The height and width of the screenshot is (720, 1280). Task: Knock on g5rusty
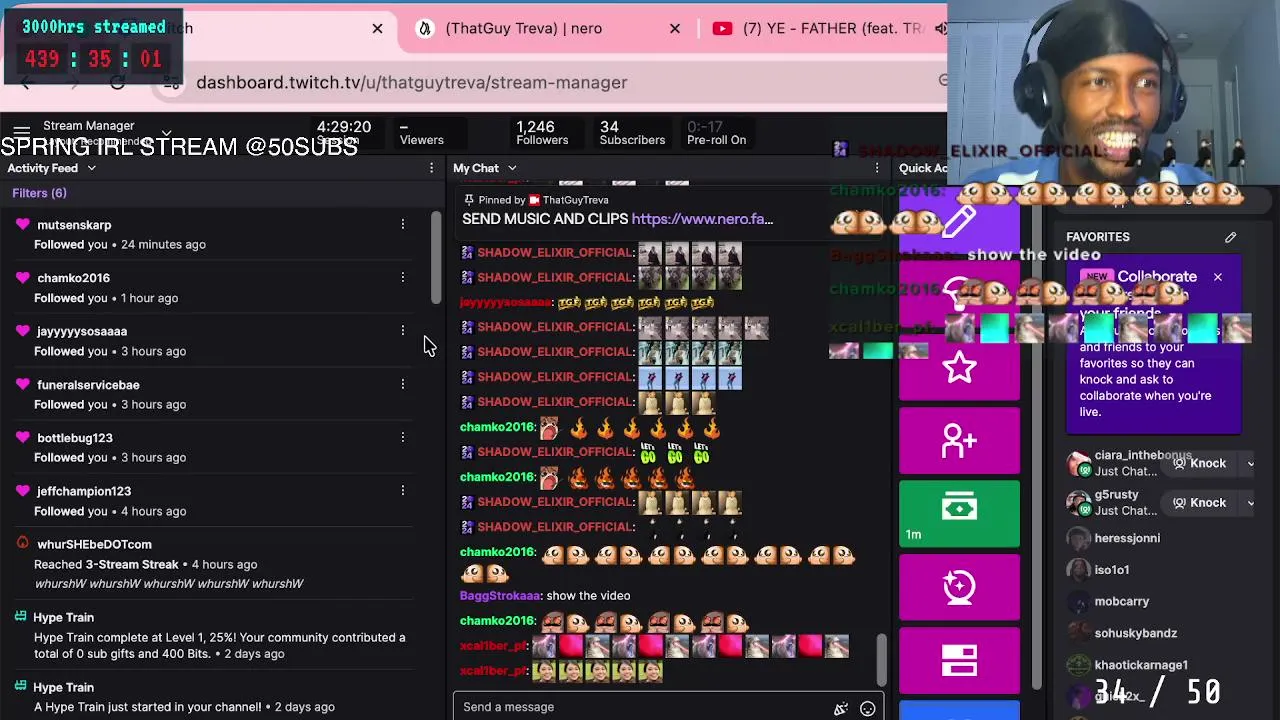(1199, 503)
